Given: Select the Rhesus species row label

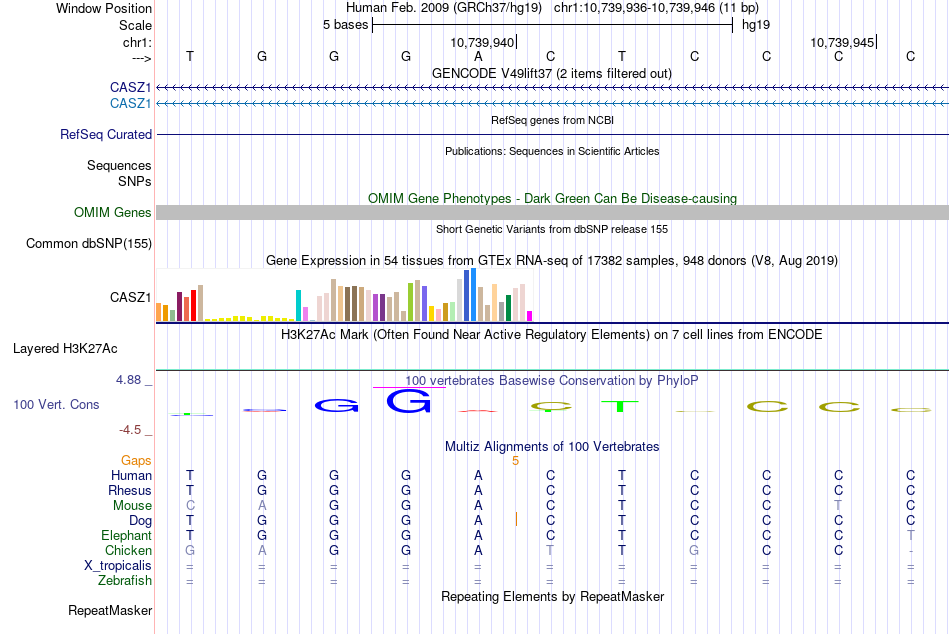Looking at the screenshot, I should click(x=130, y=490).
